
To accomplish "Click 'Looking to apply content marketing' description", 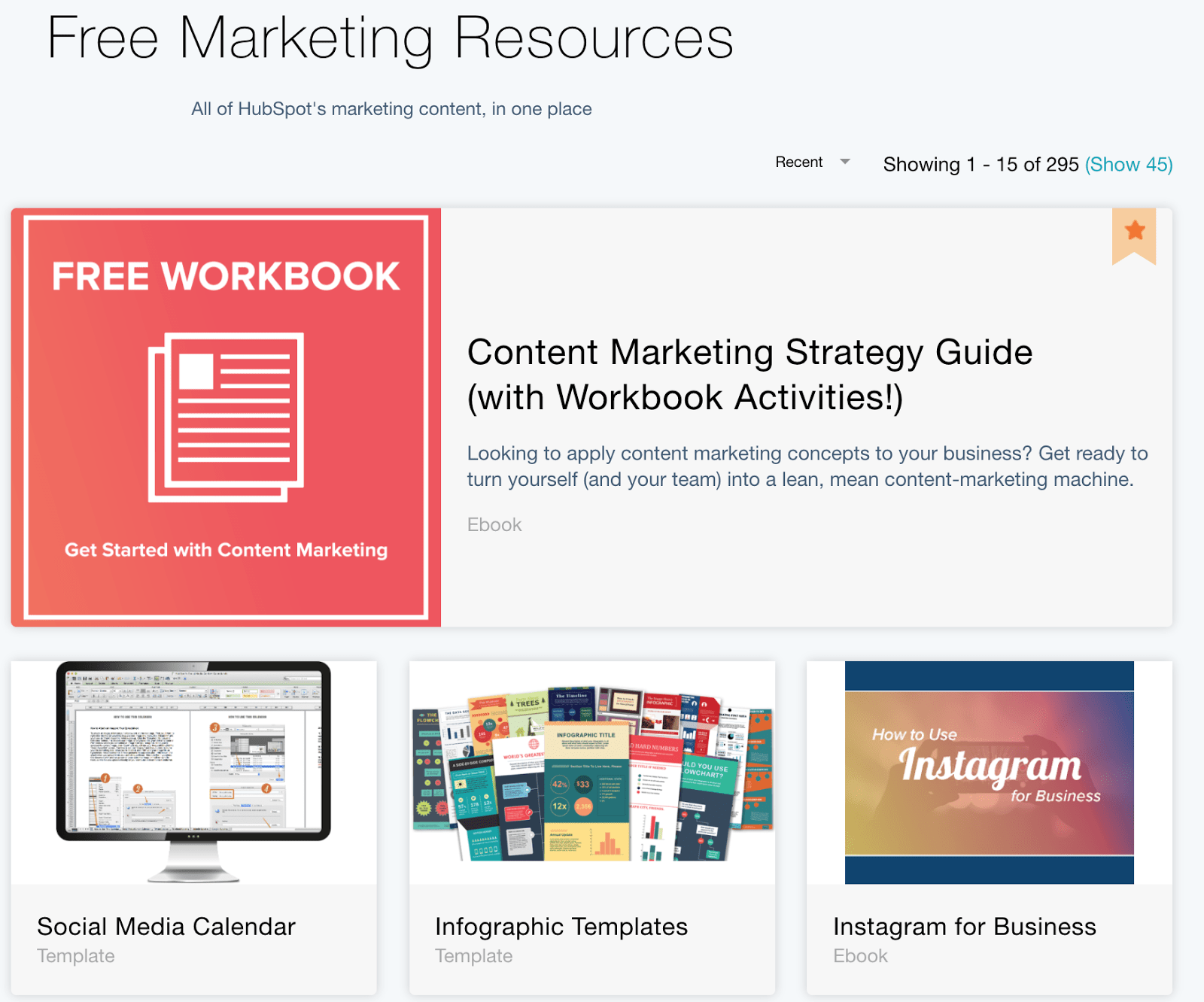I will (807, 466).
